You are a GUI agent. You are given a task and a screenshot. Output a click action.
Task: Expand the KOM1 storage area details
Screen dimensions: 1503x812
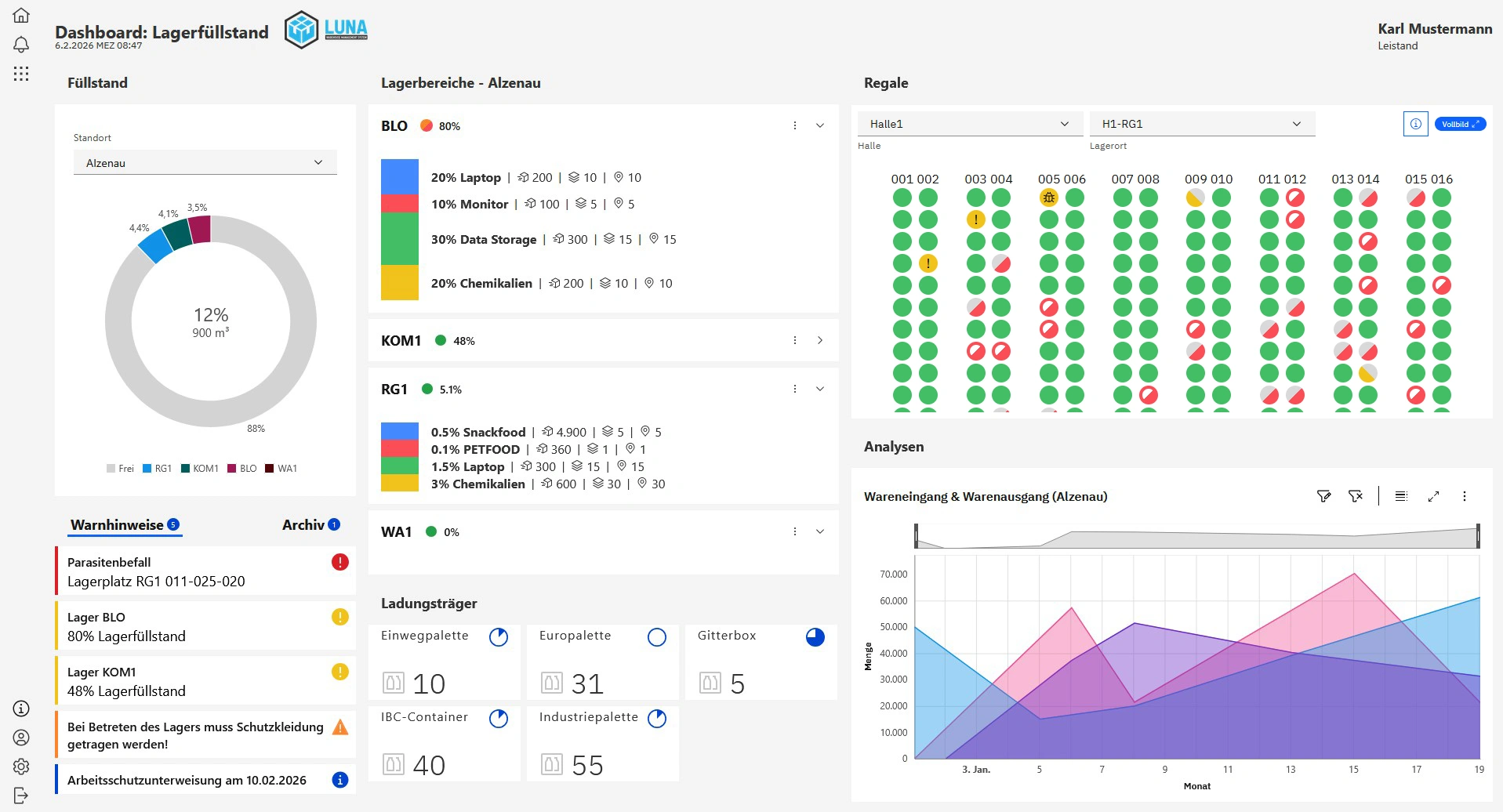(820, 340)
